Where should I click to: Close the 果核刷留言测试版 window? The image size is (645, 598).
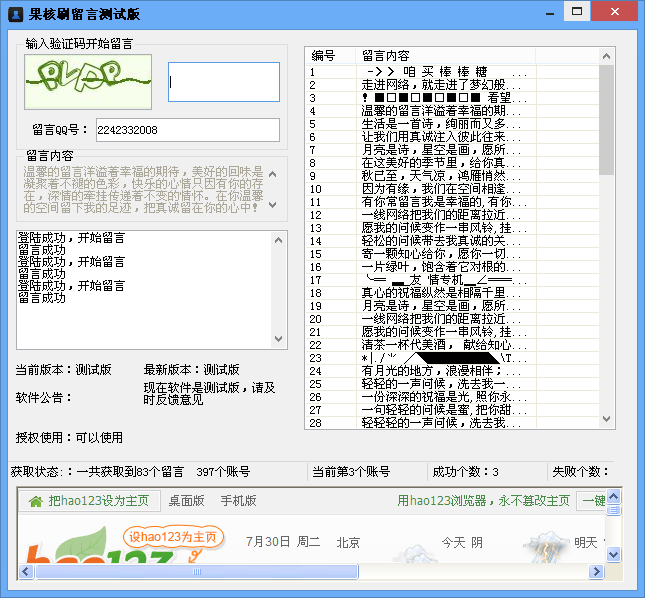(615, 12)
